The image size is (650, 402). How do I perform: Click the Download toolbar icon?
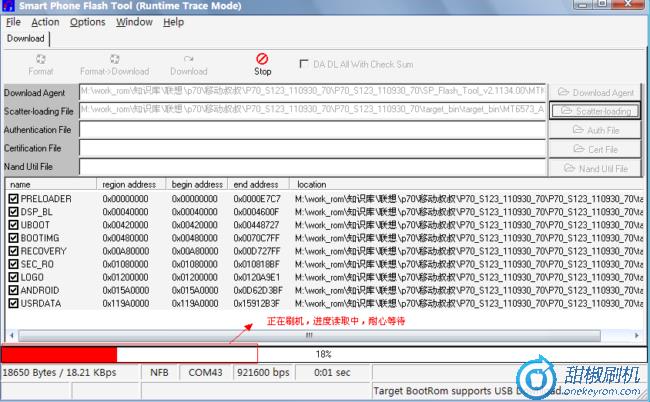(188, 60)
